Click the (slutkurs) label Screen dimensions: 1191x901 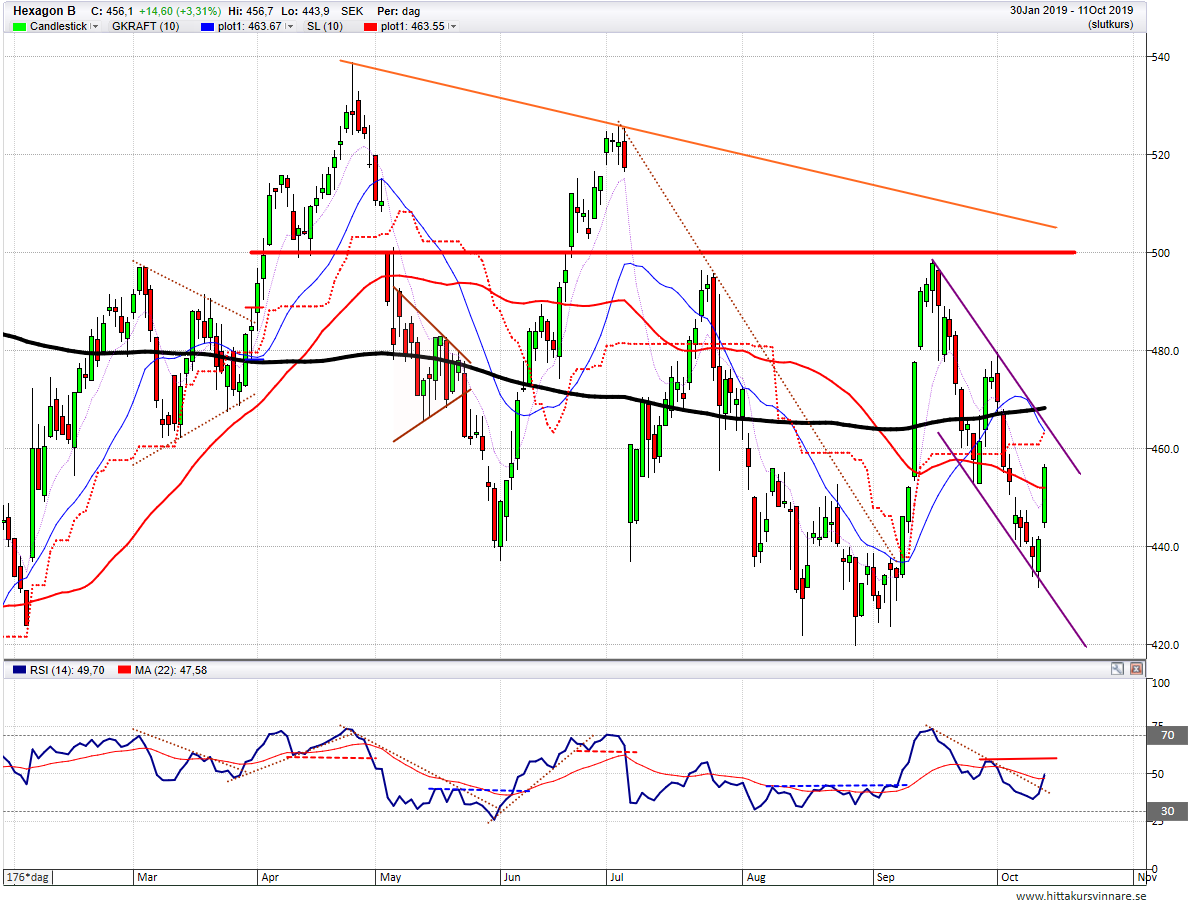pos(1110,24)
